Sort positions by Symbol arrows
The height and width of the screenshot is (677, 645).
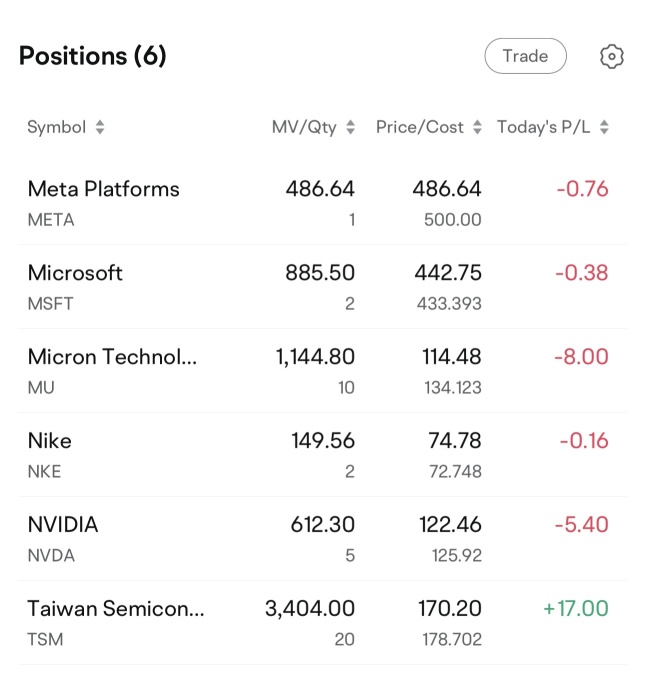pyautogui.click(x=100, y=127)
